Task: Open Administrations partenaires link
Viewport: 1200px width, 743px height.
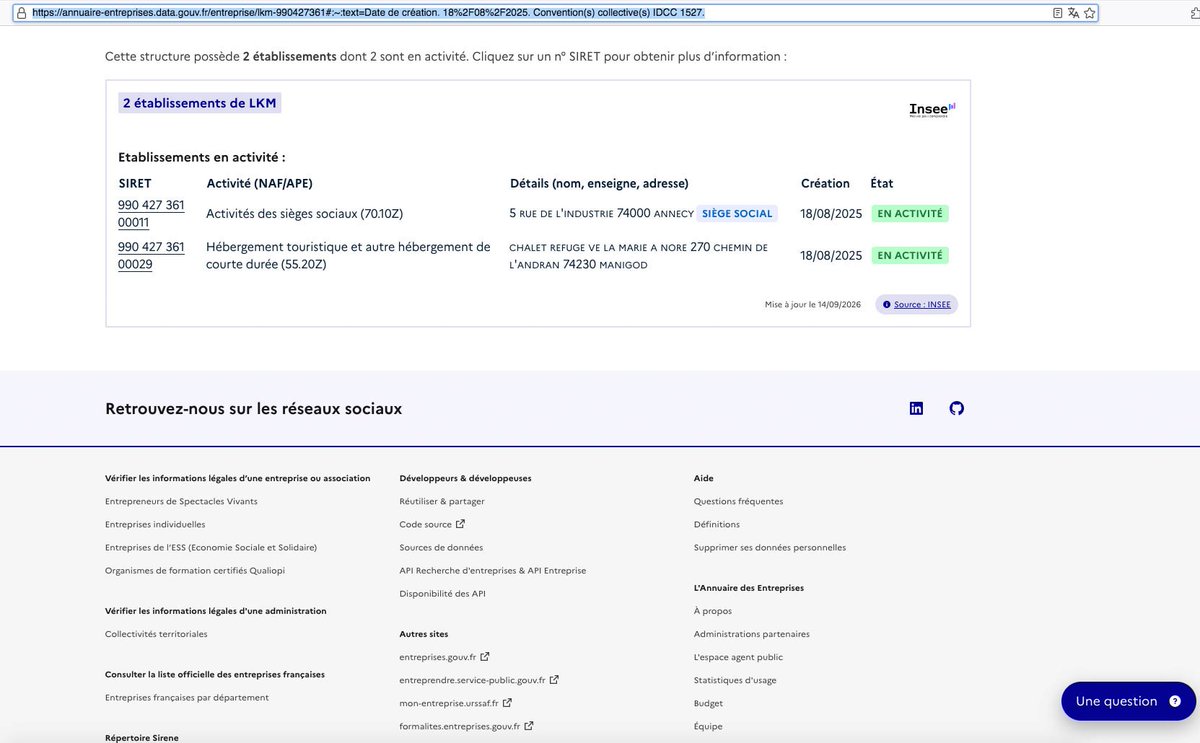Action: pos(752,634)
